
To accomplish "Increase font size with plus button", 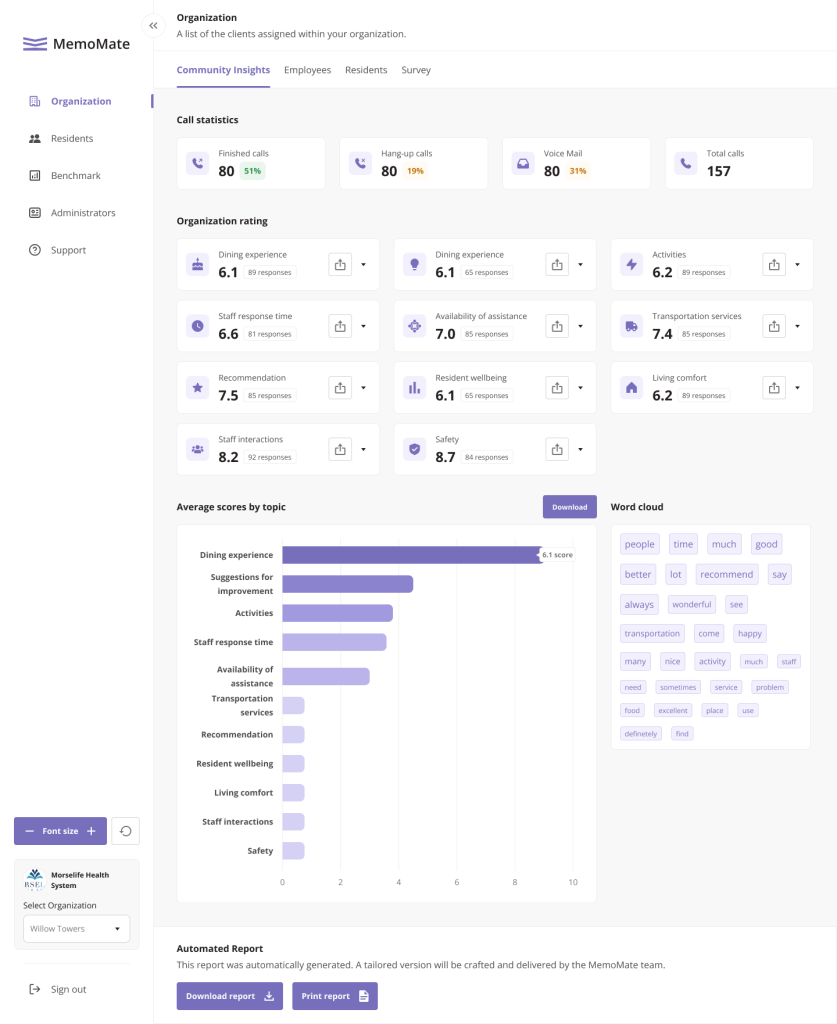I will (91, 831).
